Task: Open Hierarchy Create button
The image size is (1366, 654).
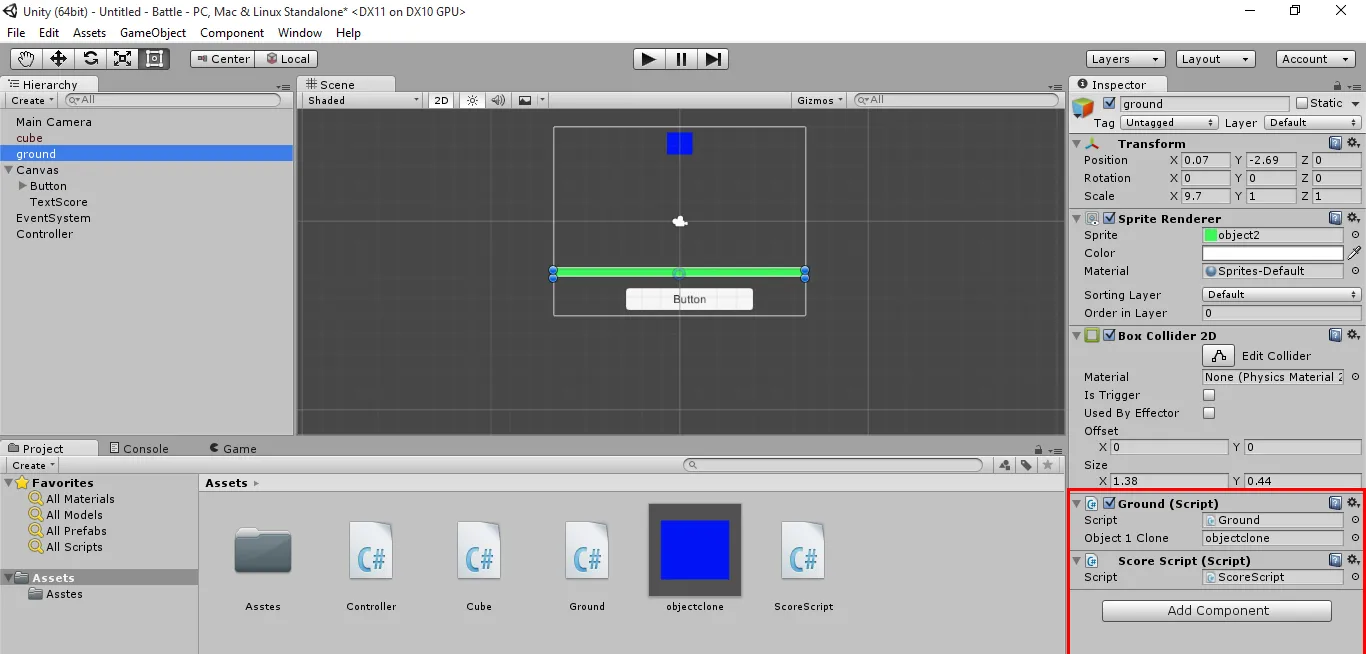Action: coord(32,100)
